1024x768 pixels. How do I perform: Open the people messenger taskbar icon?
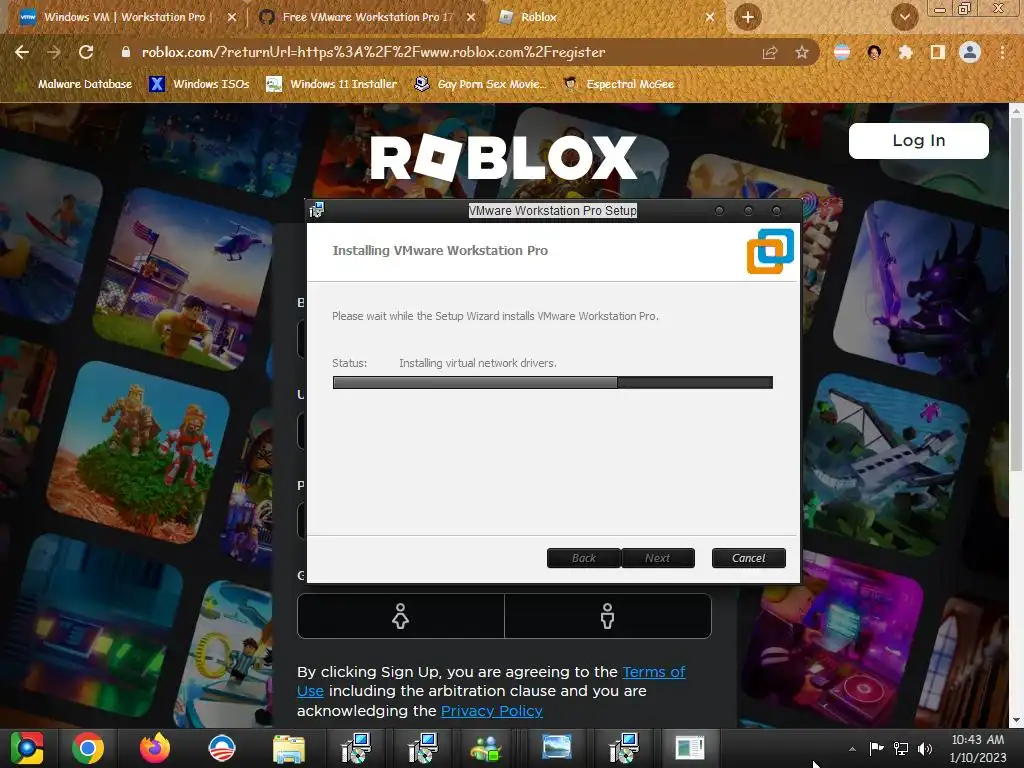(x=487, y=748)
